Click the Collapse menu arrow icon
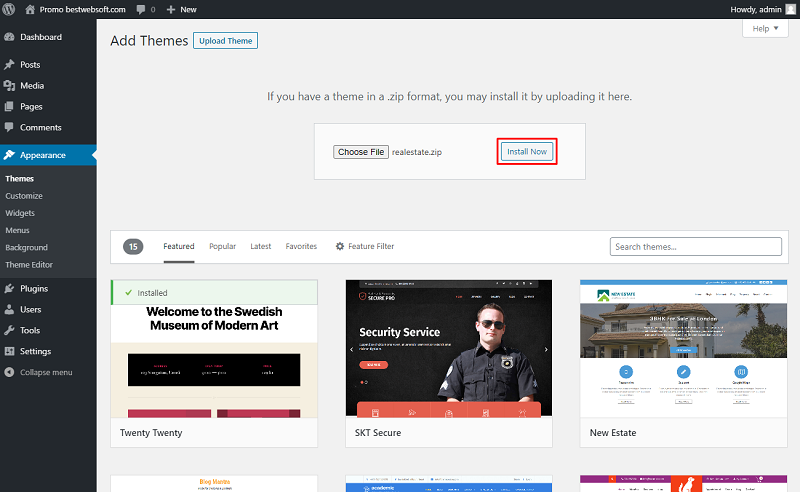 point(9,372)
